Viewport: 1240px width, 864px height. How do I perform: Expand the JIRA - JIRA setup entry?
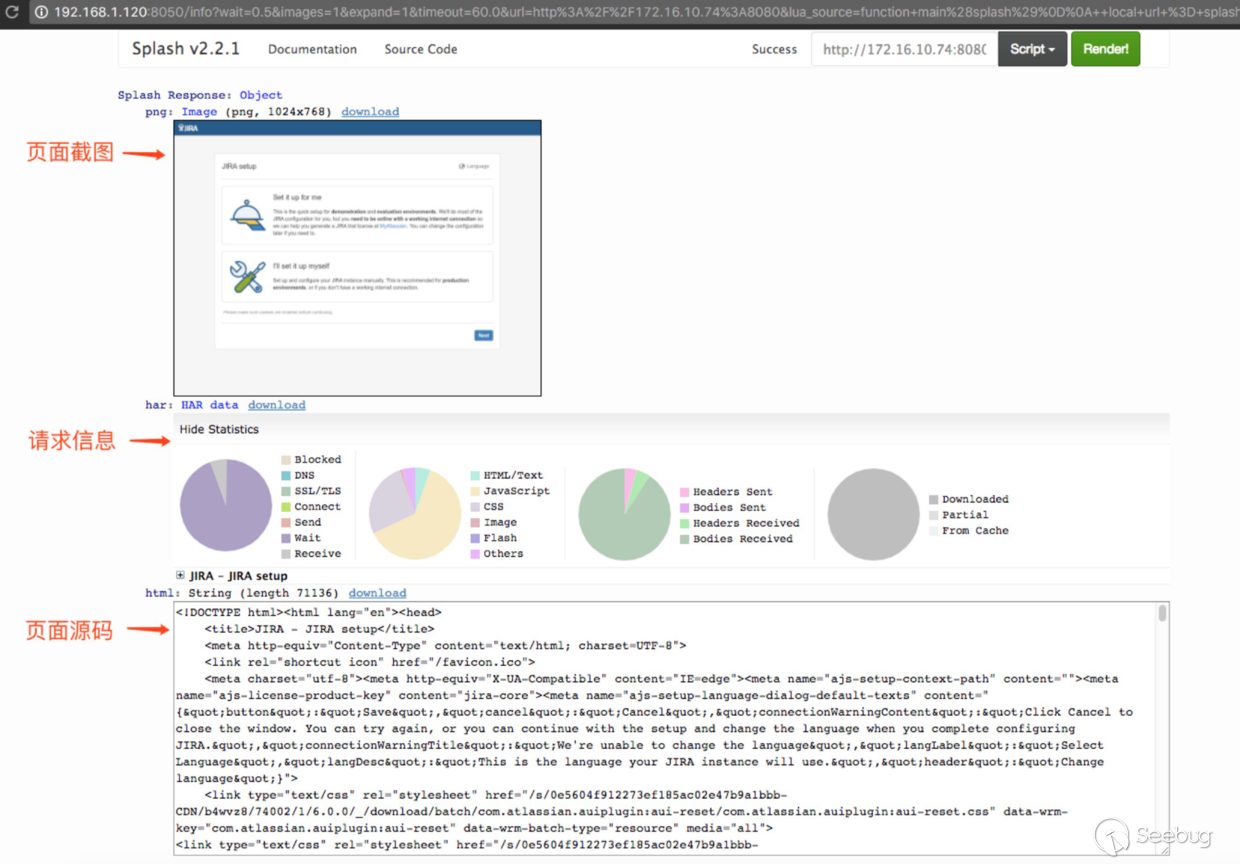(180, 576)
